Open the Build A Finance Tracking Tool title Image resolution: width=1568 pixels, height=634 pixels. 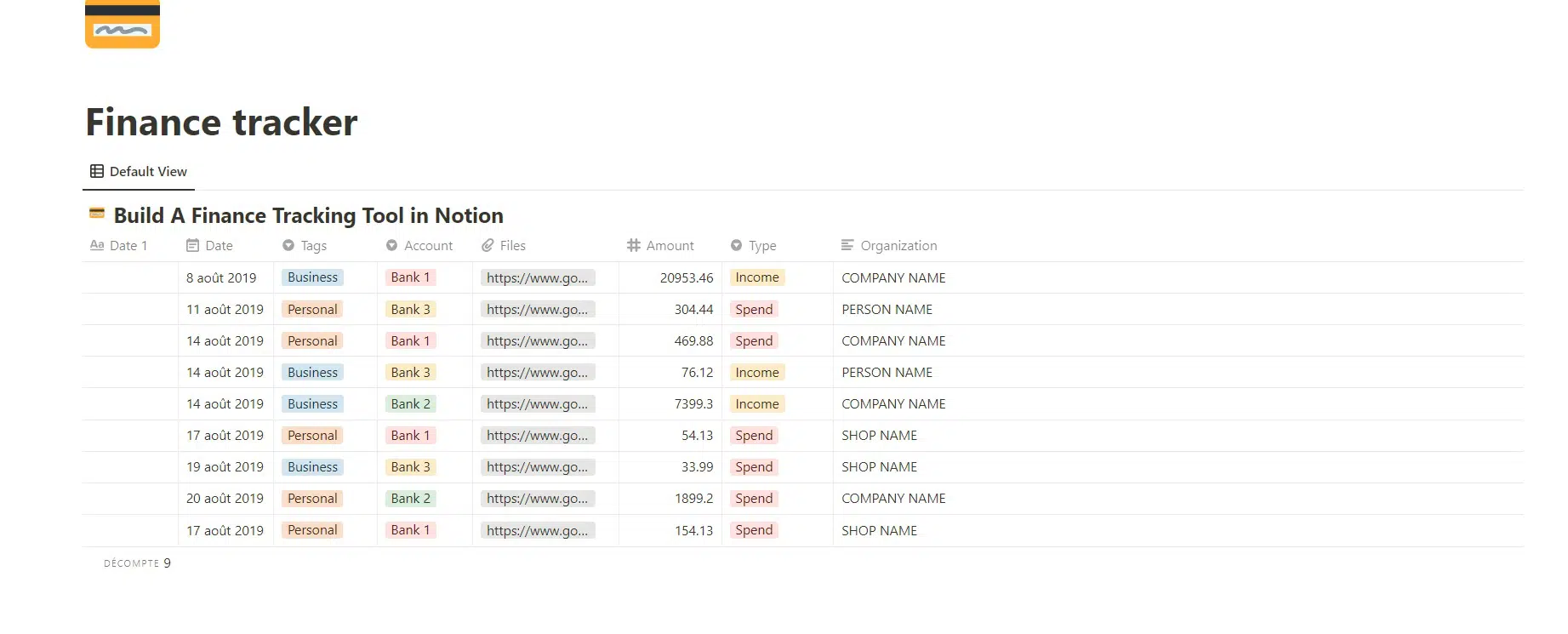coord(308,216)
